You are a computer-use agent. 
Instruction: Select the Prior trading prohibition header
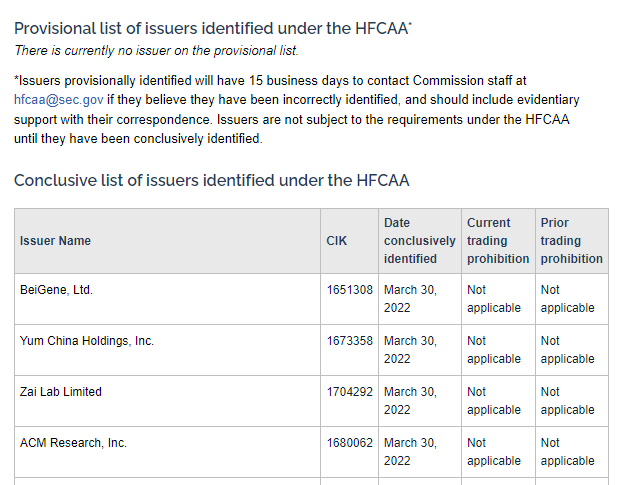571,241
